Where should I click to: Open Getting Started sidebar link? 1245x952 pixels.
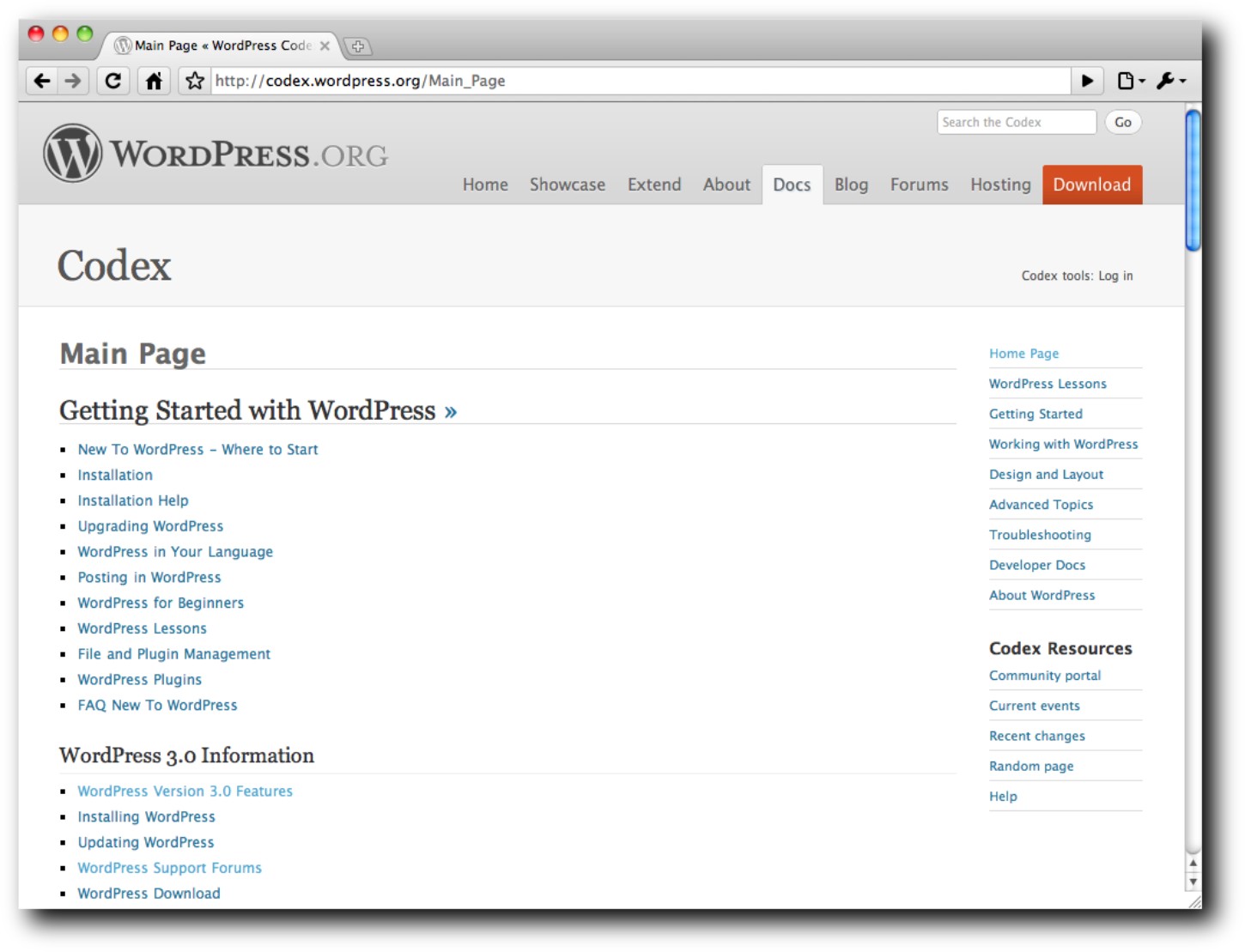pos(1035,414)
